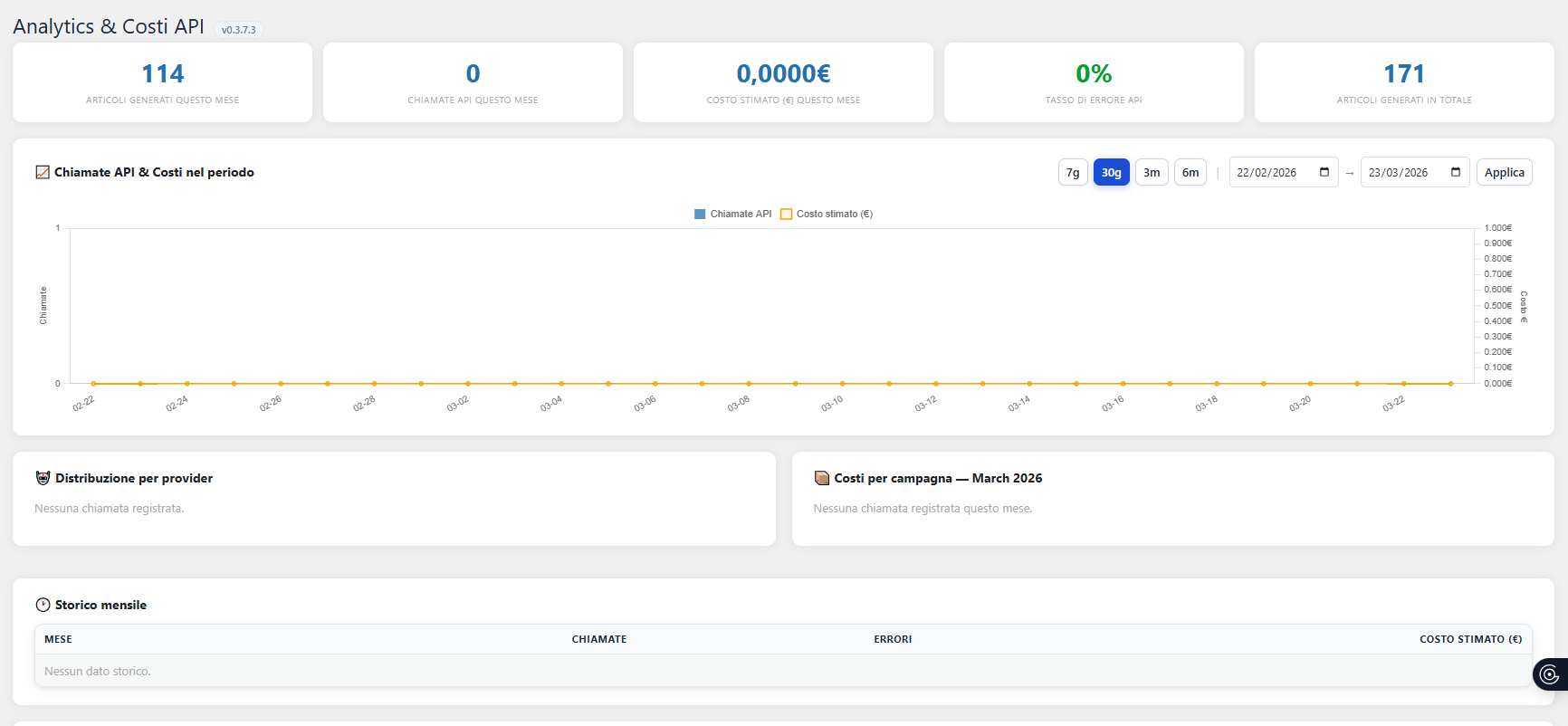Click the 0,0000€ costo stimato value
This screenshot has width=1568, height=726.
(x=784, y=73)
